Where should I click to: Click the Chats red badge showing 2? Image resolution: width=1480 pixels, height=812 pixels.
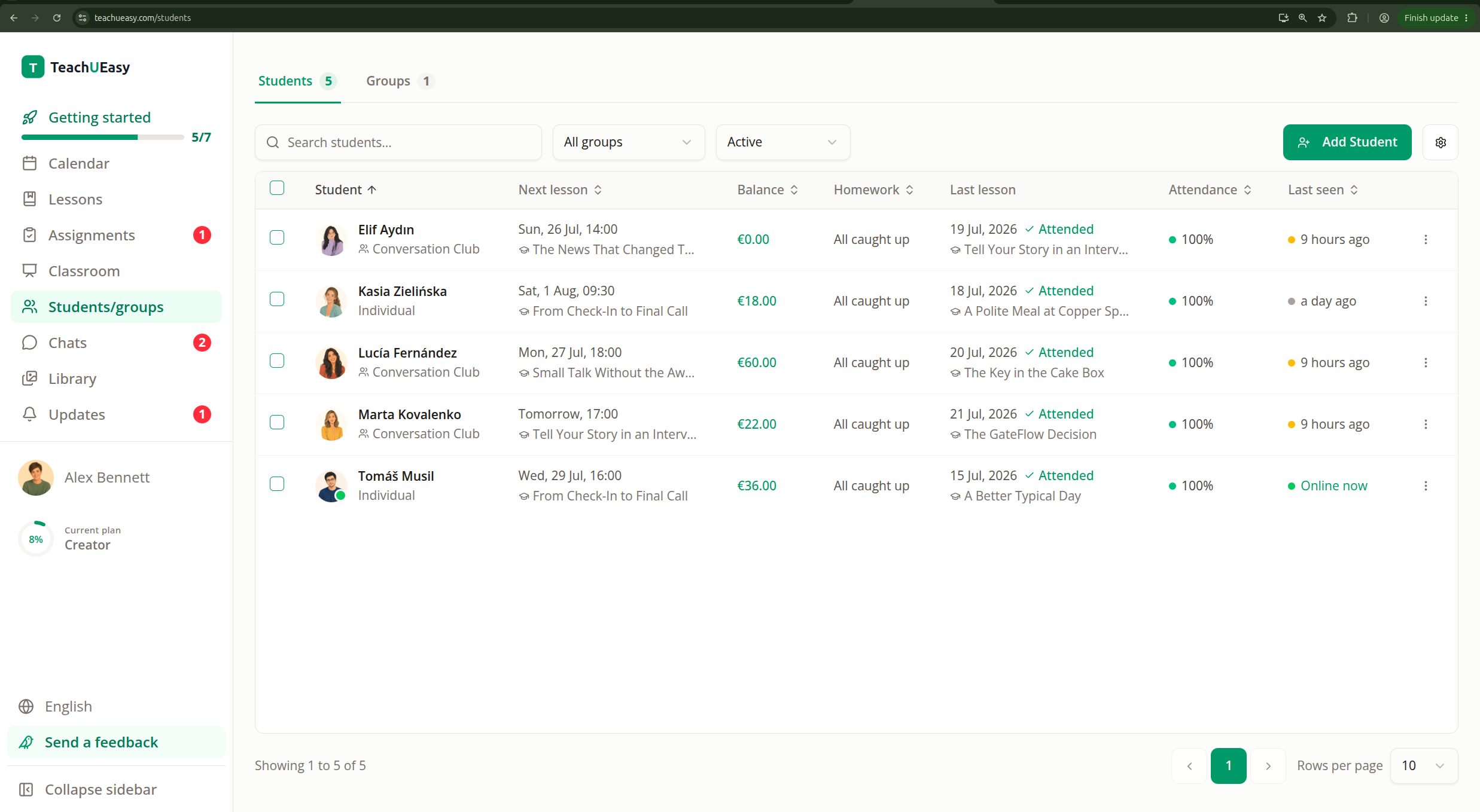point(202,343)
